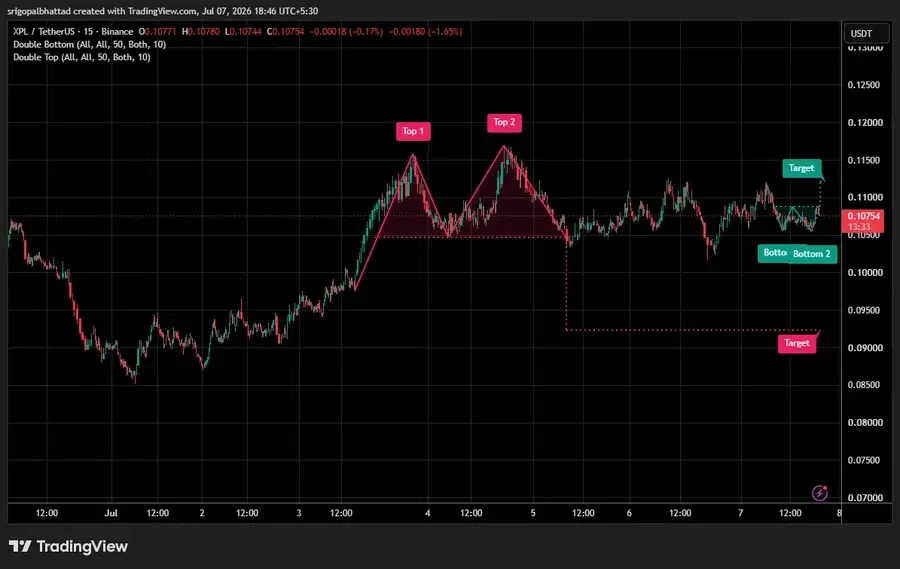The image size is (900, 569).
Task: Click the Double Bottom indicator legend
Action: coord(90,44)
